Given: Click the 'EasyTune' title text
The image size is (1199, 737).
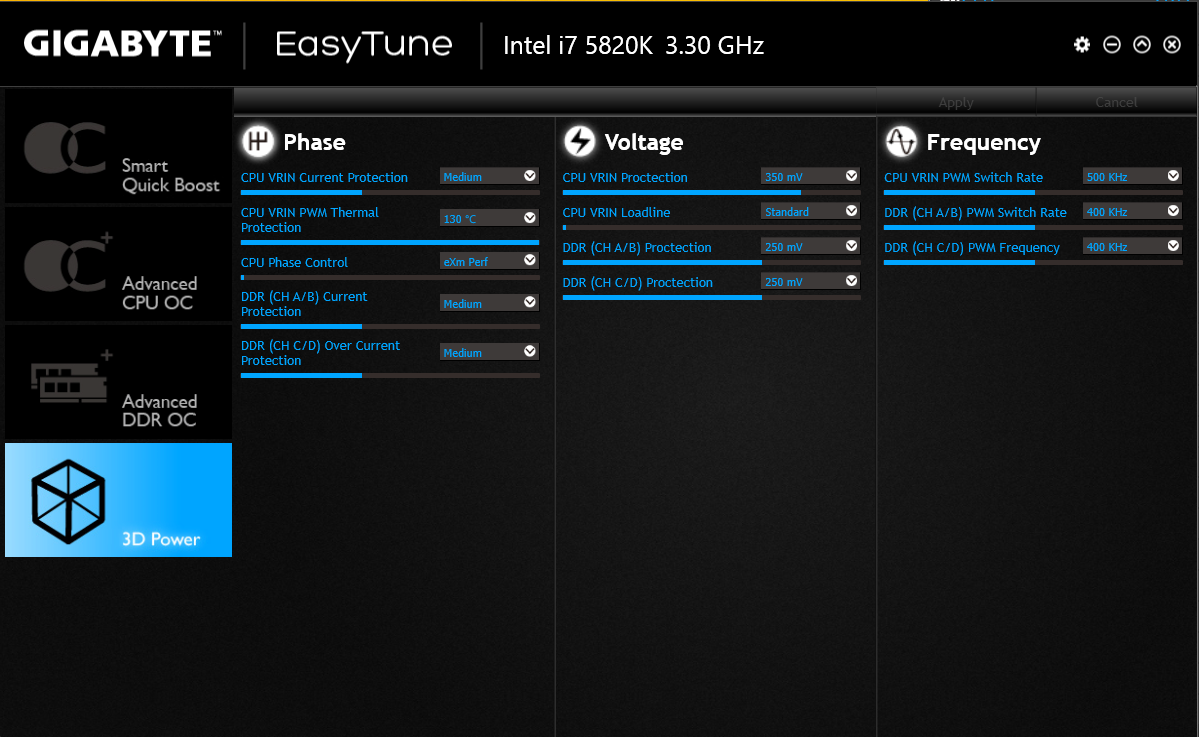Looking at the screenshot, I should [363, 44].
